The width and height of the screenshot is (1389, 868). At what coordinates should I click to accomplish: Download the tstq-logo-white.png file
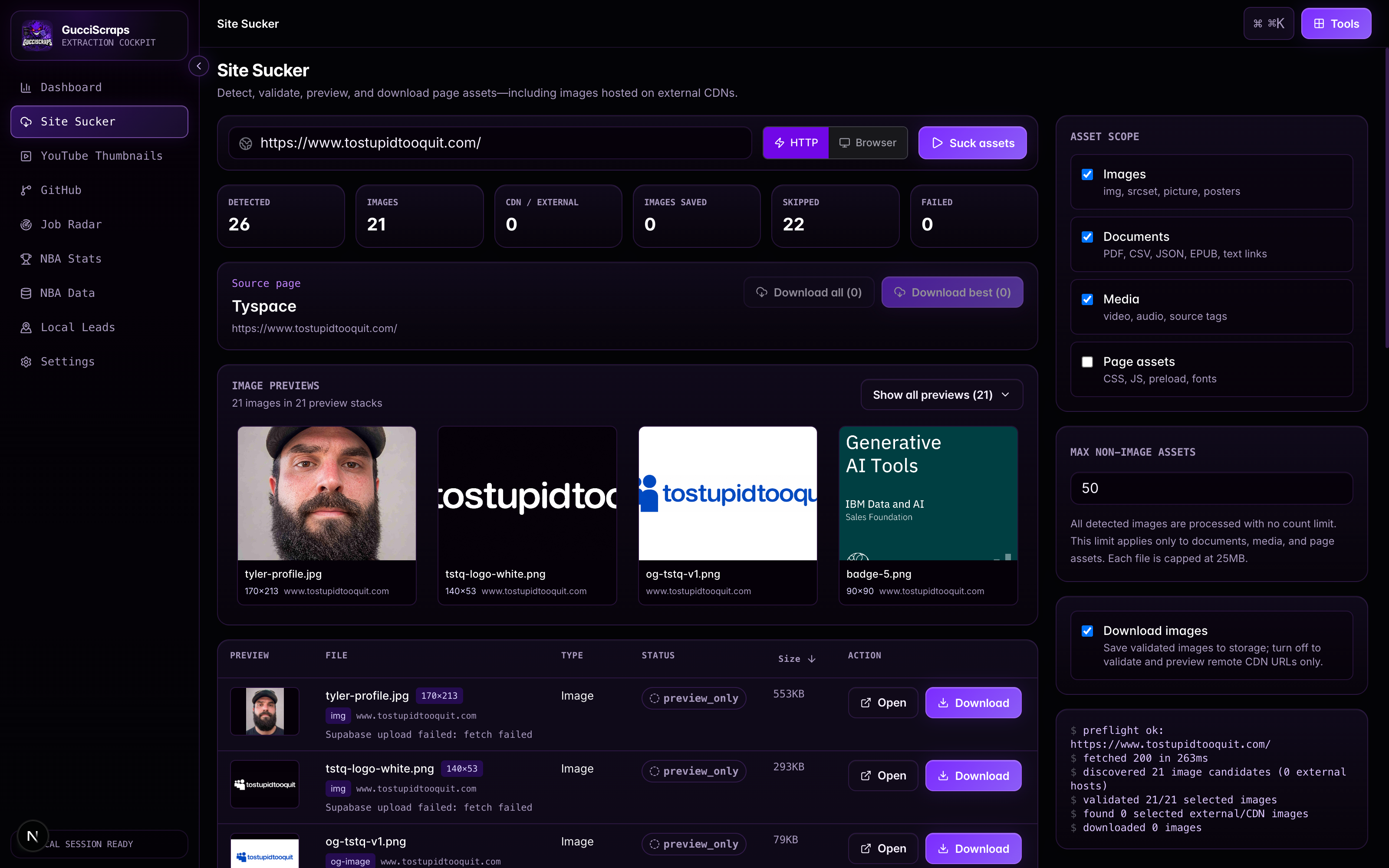pyautogui.click(x=973, y=776)
